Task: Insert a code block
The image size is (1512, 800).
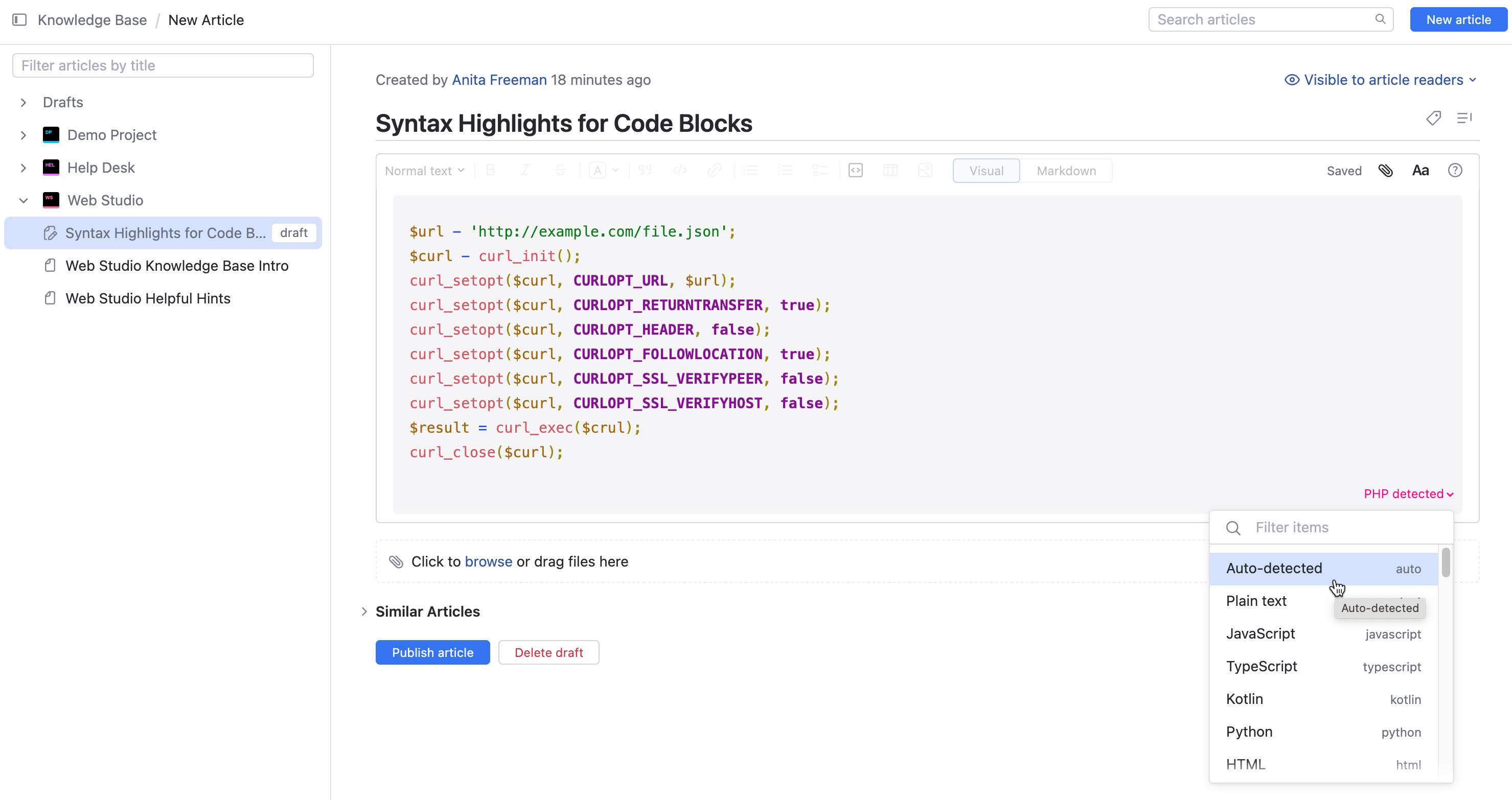Action: 855,170
